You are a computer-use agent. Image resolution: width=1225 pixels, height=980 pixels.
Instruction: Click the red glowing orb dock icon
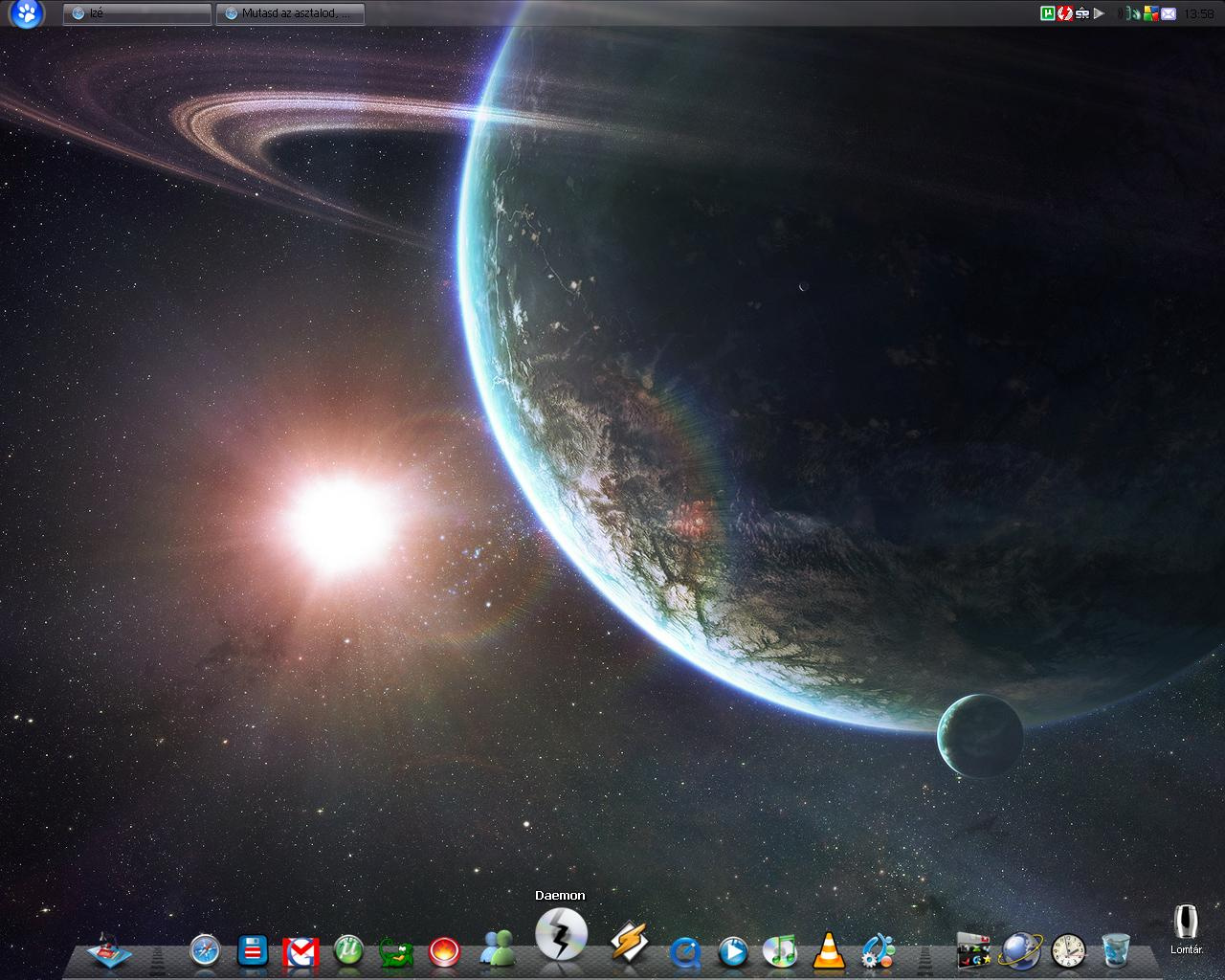tap(444, 951)
